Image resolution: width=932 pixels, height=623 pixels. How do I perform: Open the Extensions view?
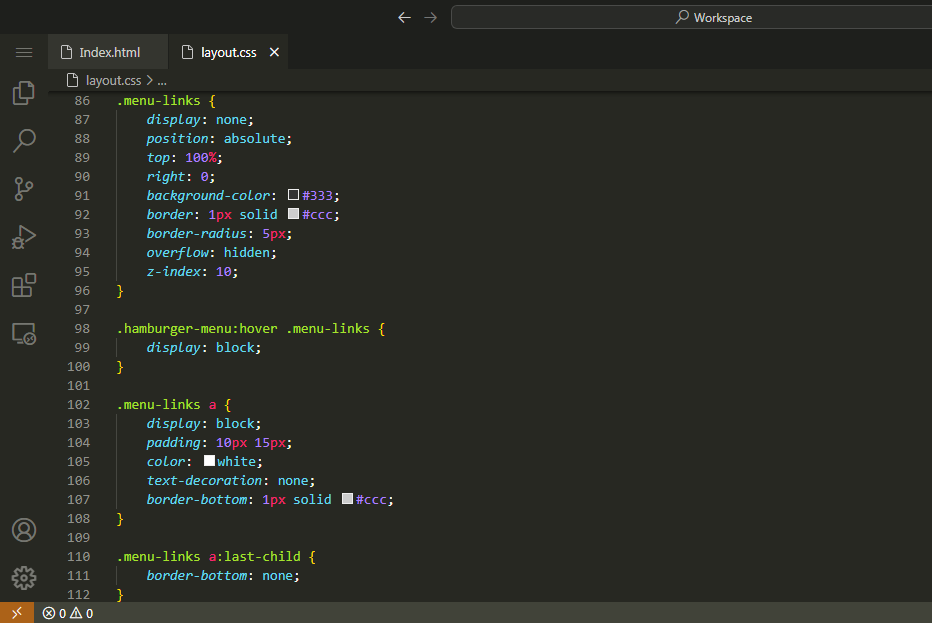point(24,286)
